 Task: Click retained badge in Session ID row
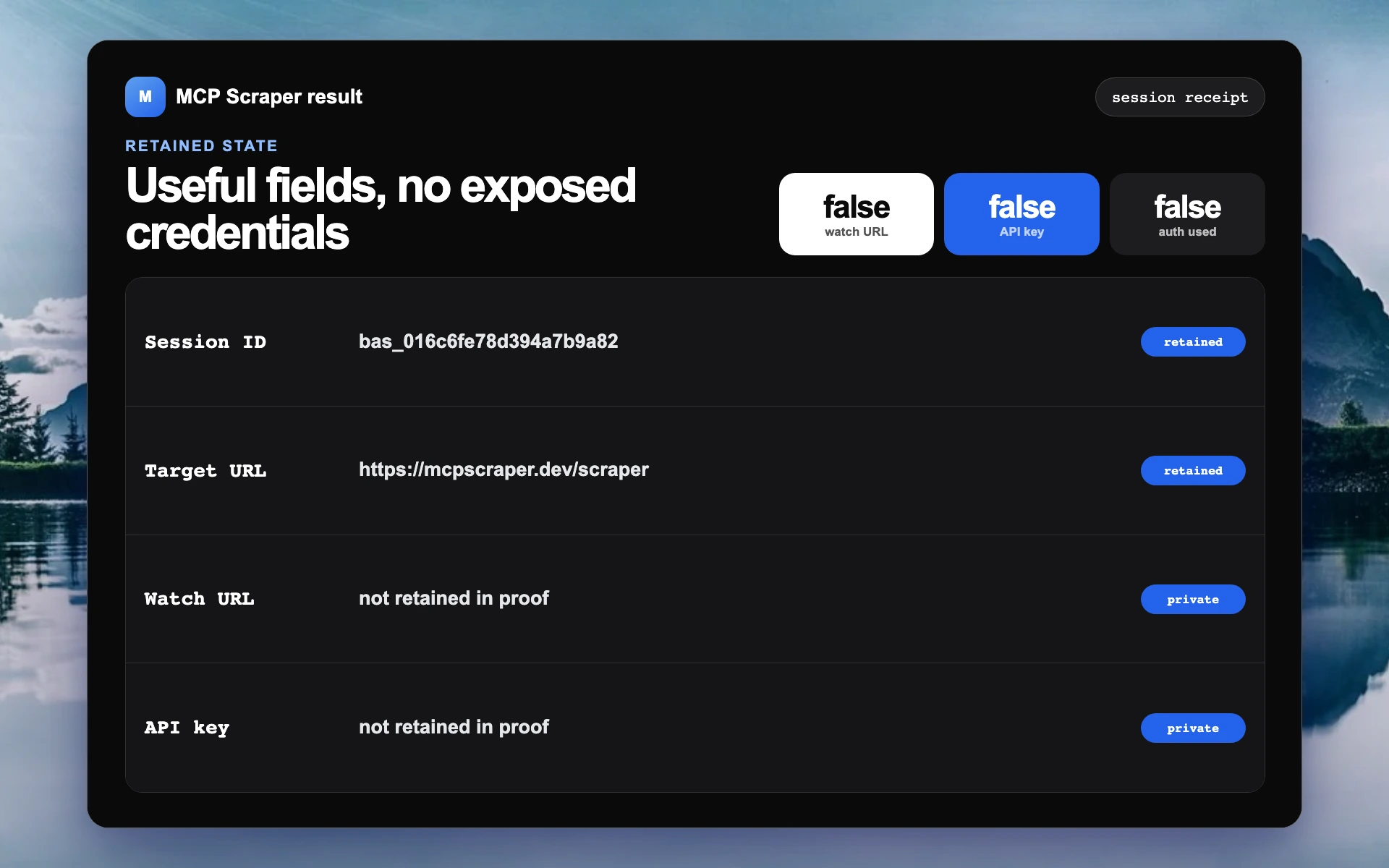pyautogui.click(x=1193, y=342)
